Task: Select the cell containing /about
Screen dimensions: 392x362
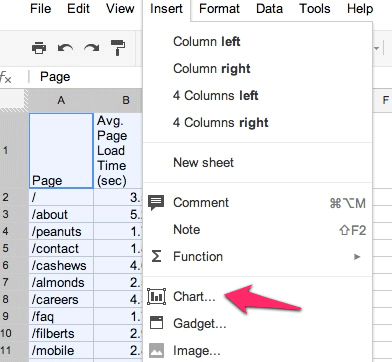Action: click(61, 214)
